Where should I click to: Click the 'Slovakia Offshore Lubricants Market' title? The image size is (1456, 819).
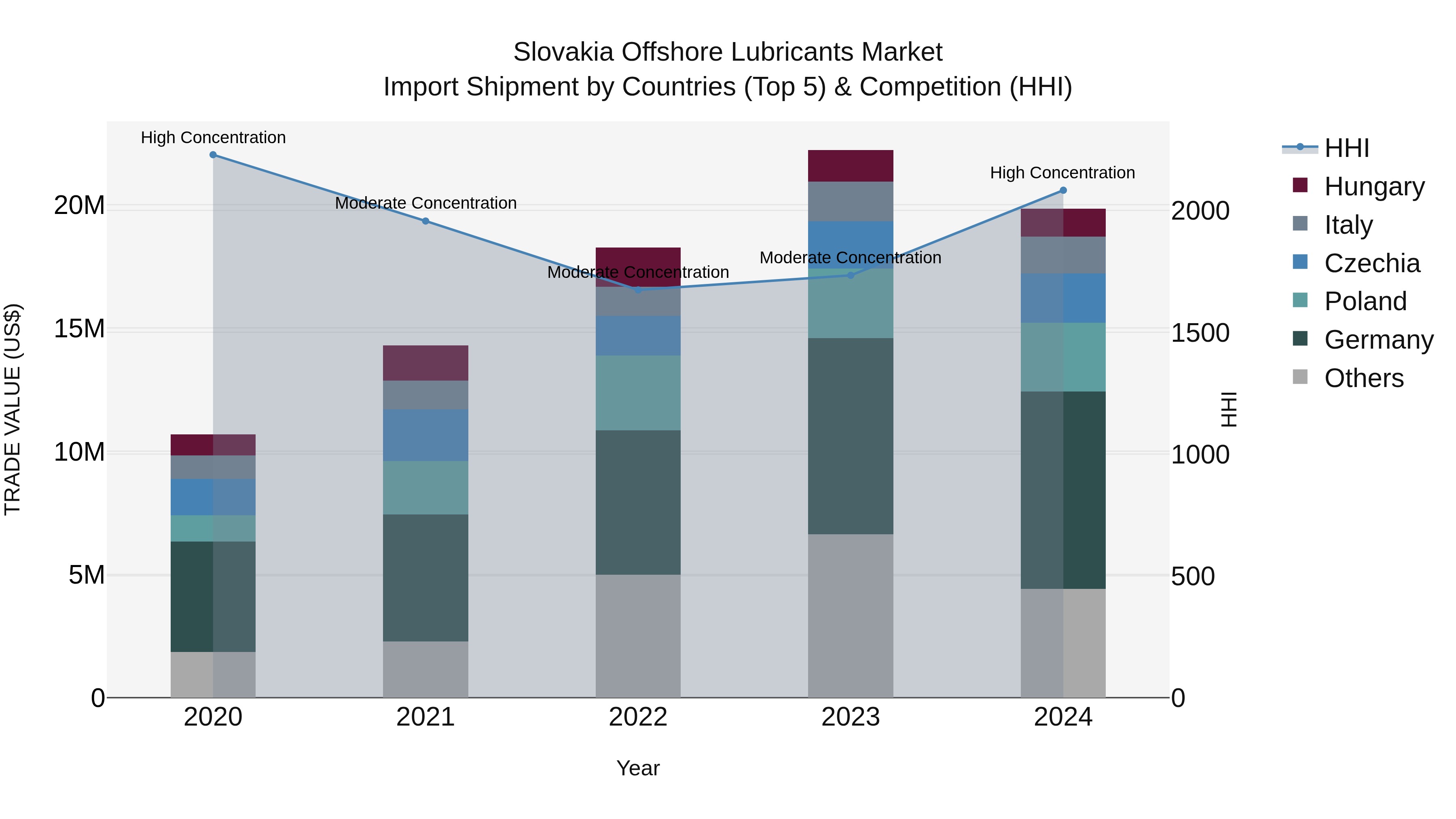click(x=728, y=52)
